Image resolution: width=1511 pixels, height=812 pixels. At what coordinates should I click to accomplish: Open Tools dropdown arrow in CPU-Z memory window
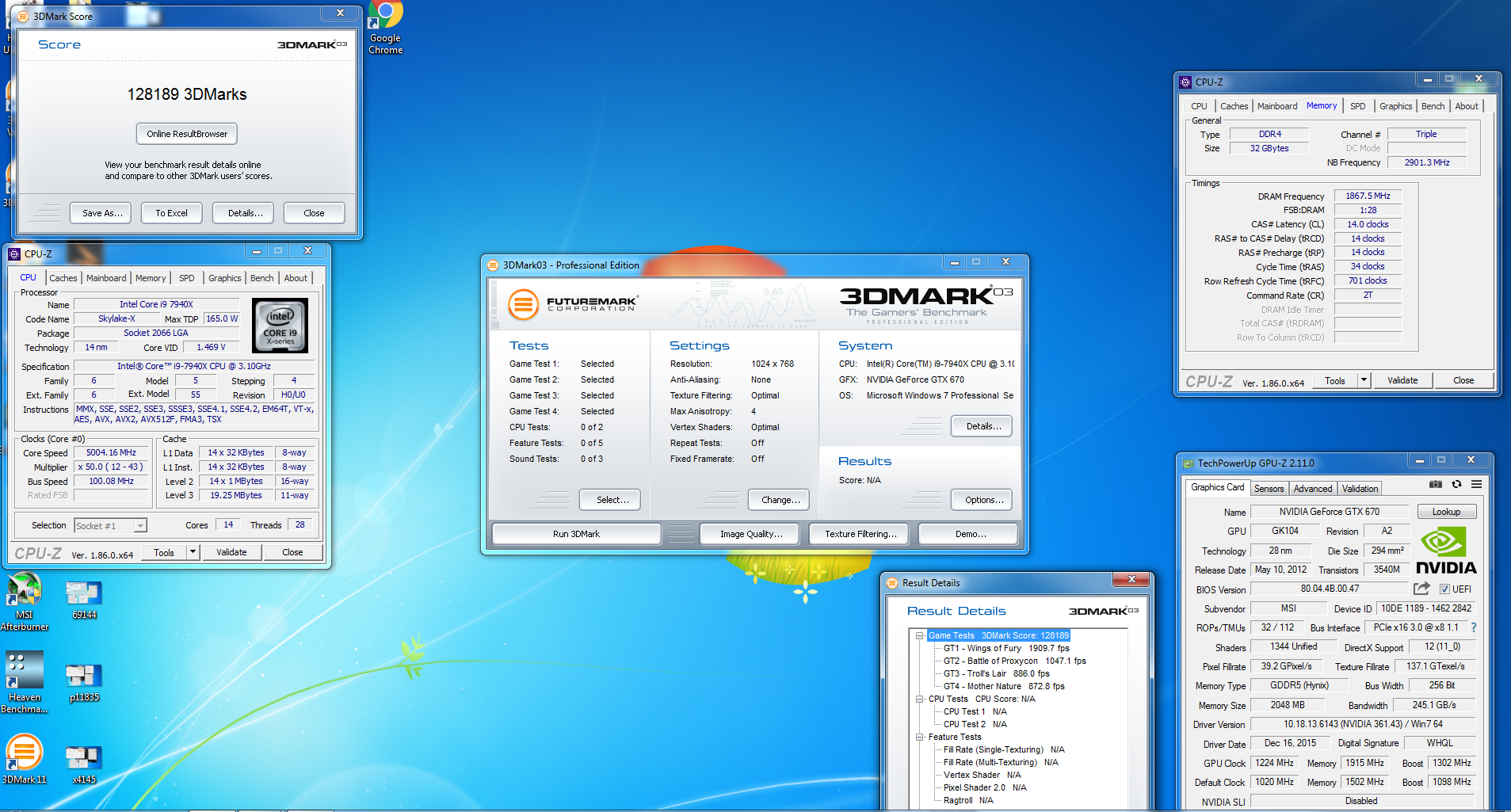coord(1364,380)
